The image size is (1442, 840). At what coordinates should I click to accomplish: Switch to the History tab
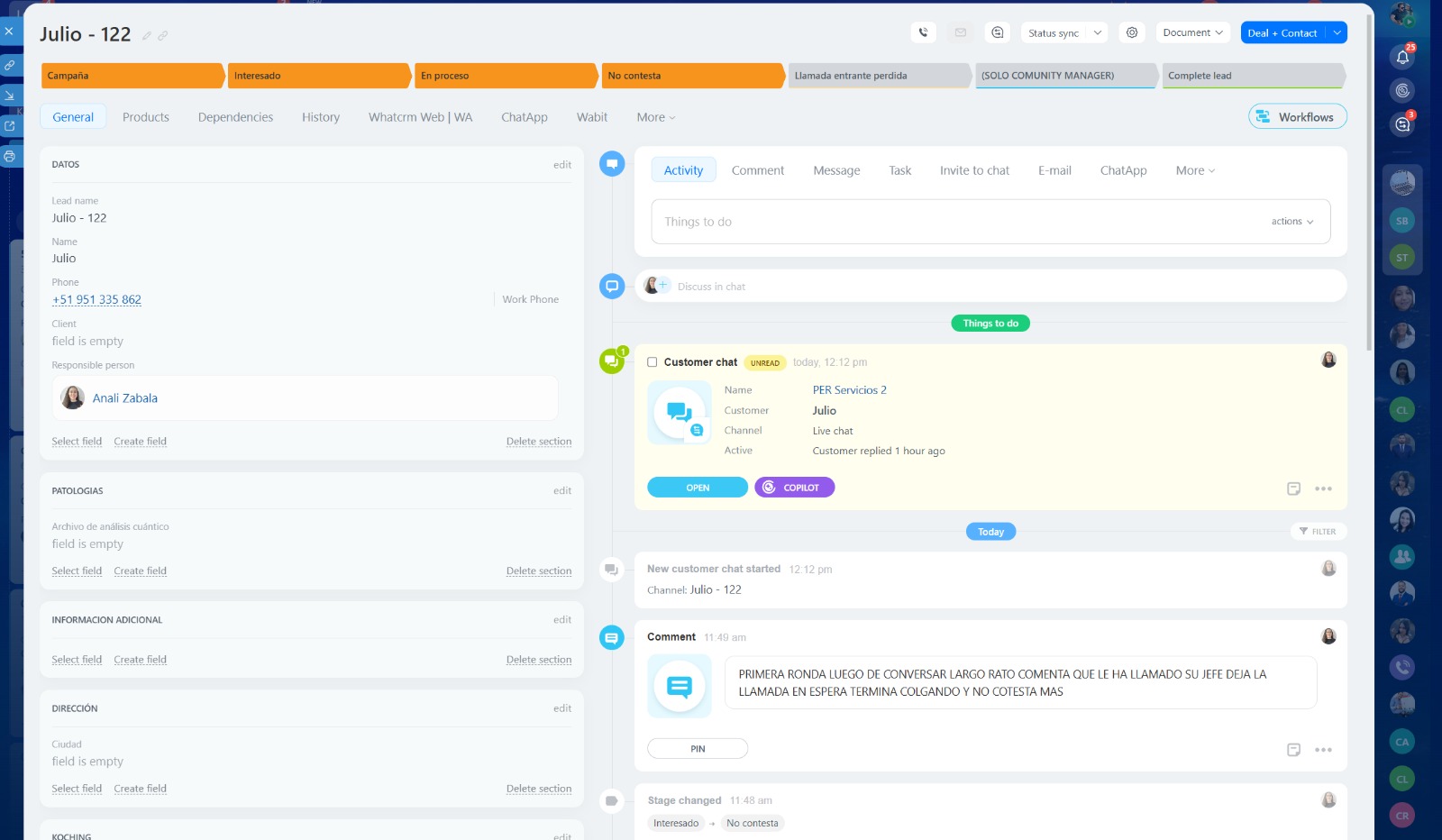pos(321,117)
